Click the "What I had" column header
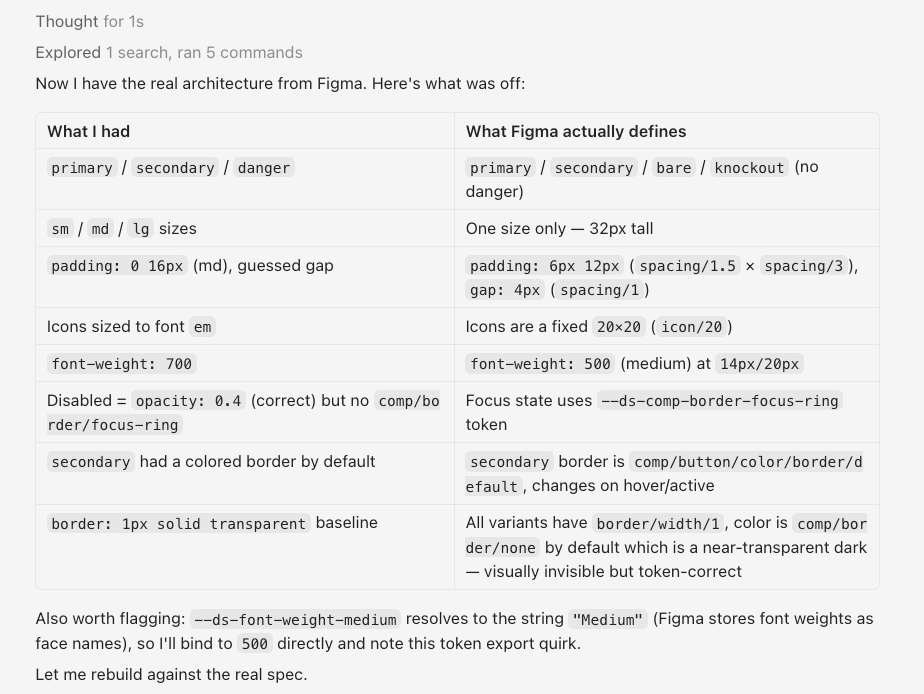924x694 pixels. tap(88, 131)
